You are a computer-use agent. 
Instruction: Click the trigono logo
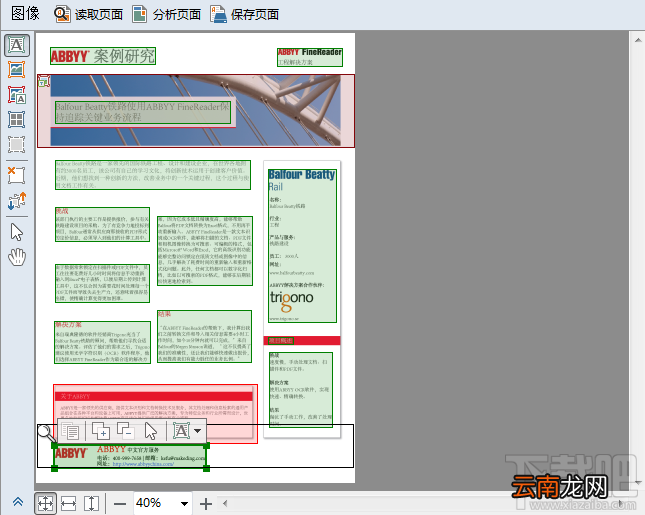pos(291,300)
